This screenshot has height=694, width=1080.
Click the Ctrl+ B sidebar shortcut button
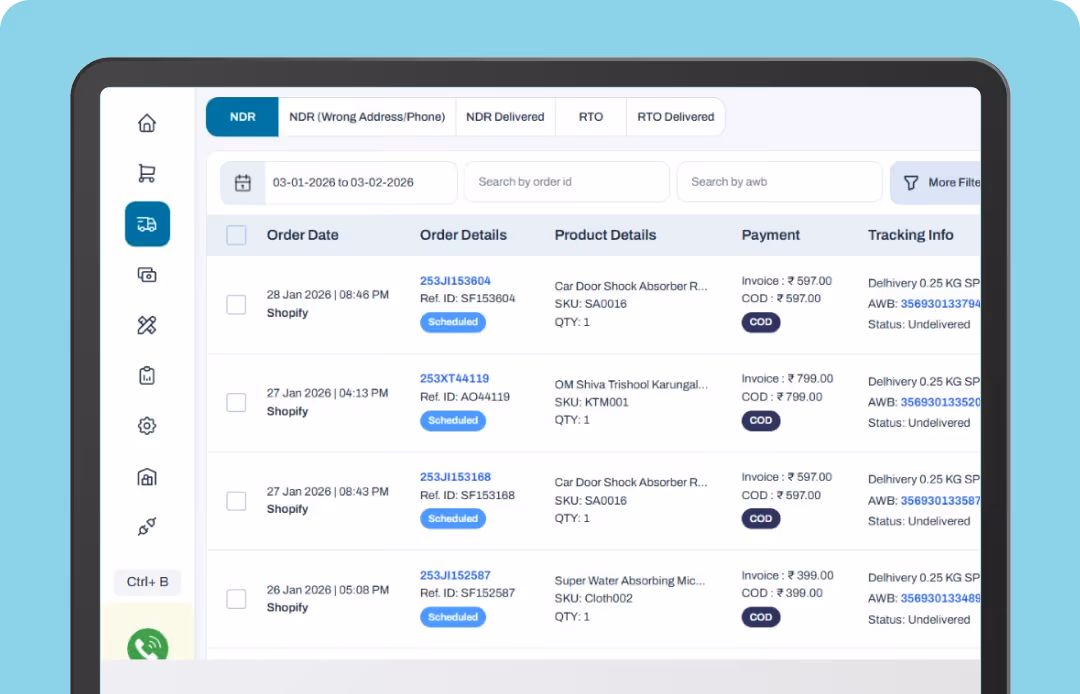147,582
